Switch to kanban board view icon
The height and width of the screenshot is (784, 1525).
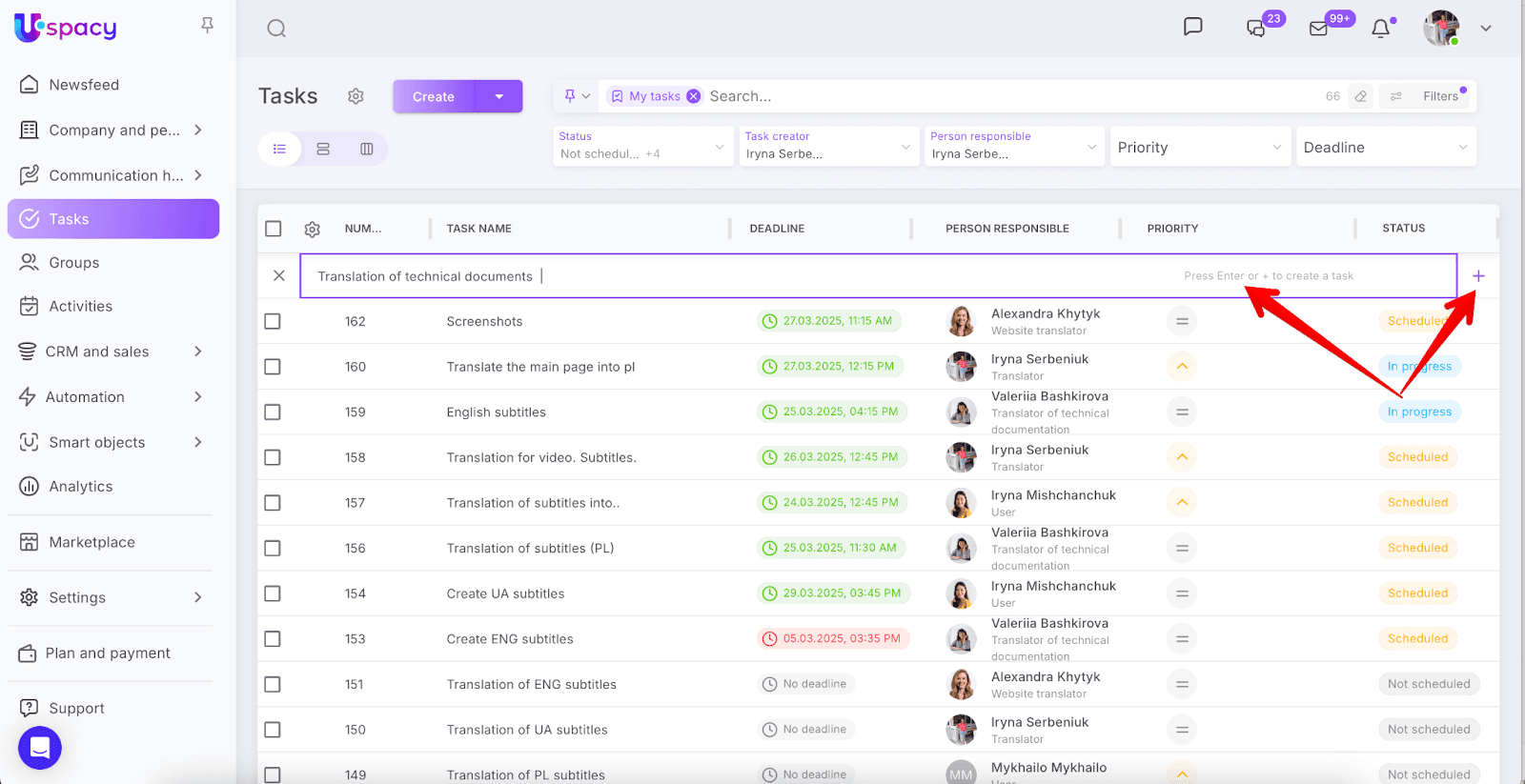click(367, 149)
